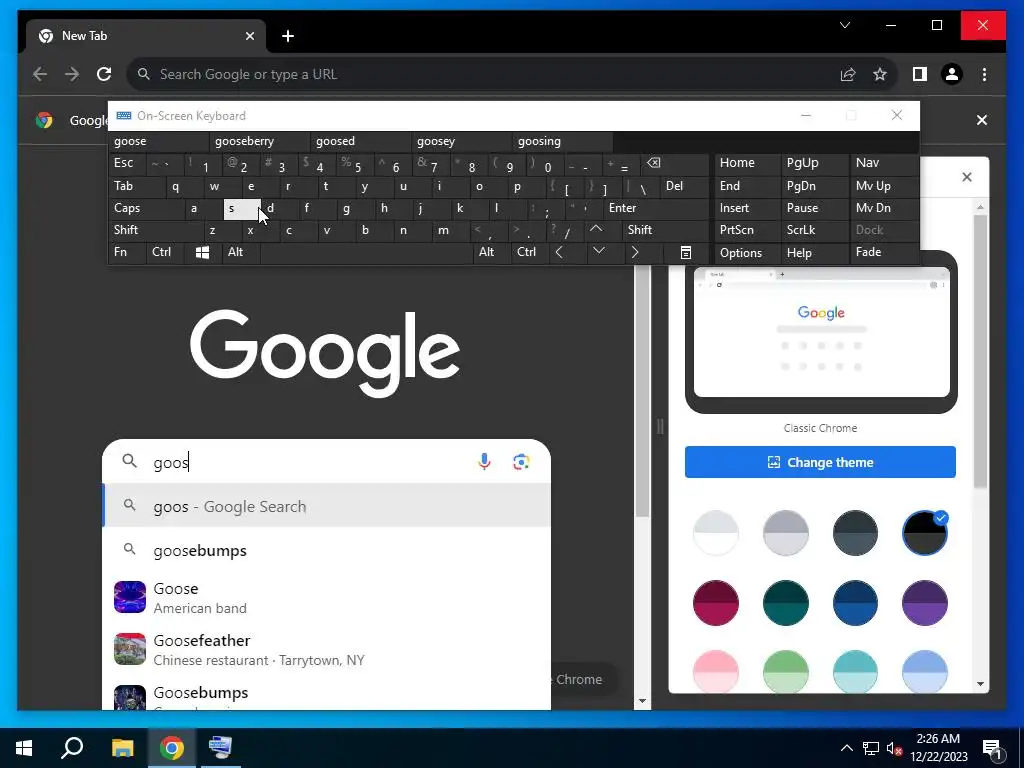Screen dimensions: 1024x768
Task: Select the 'goosebumps' search suggestion
Action: 327,551
